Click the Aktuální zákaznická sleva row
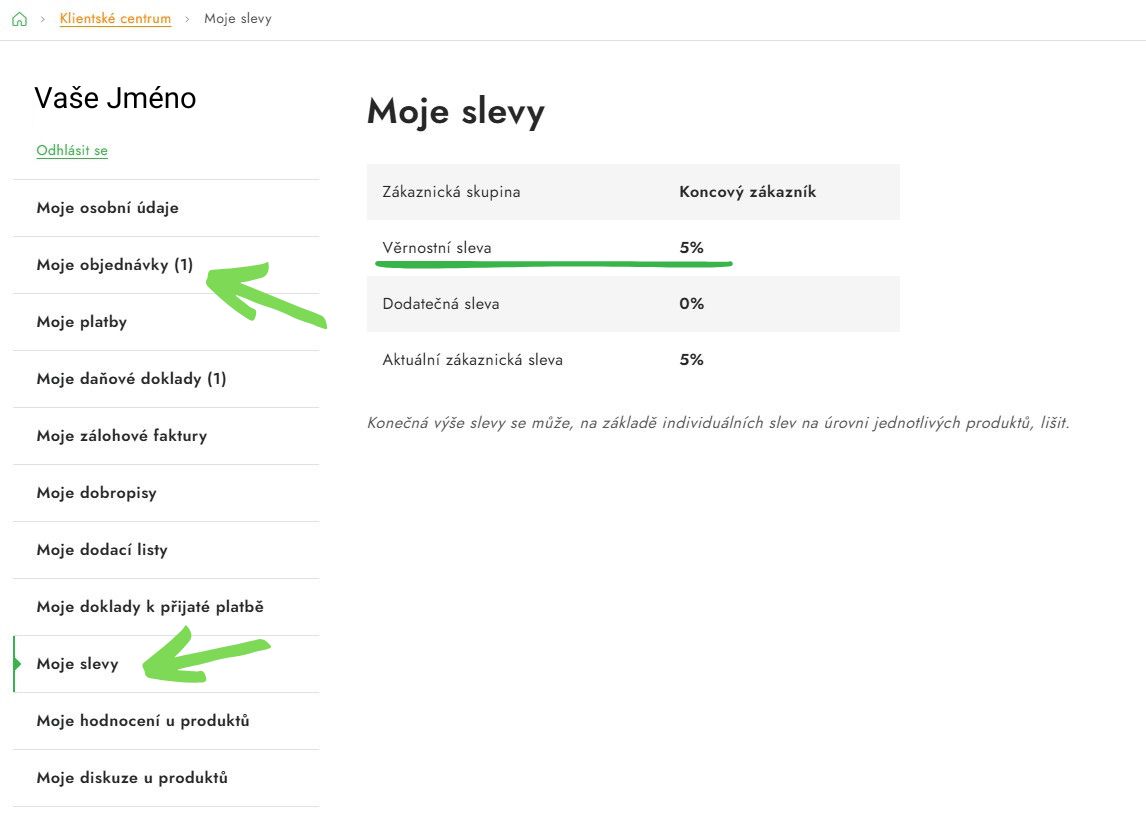This screenshot has height=819, width=1146. [632, 360]
